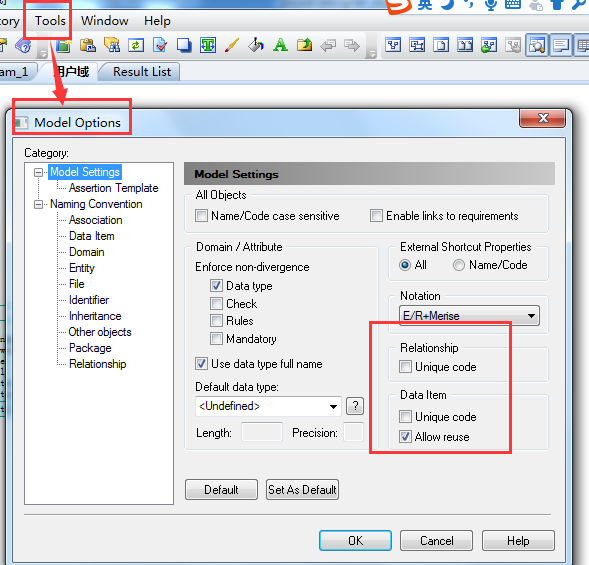589x565 pixels.
Task: Open the Help menu
Action: point(157,21)
